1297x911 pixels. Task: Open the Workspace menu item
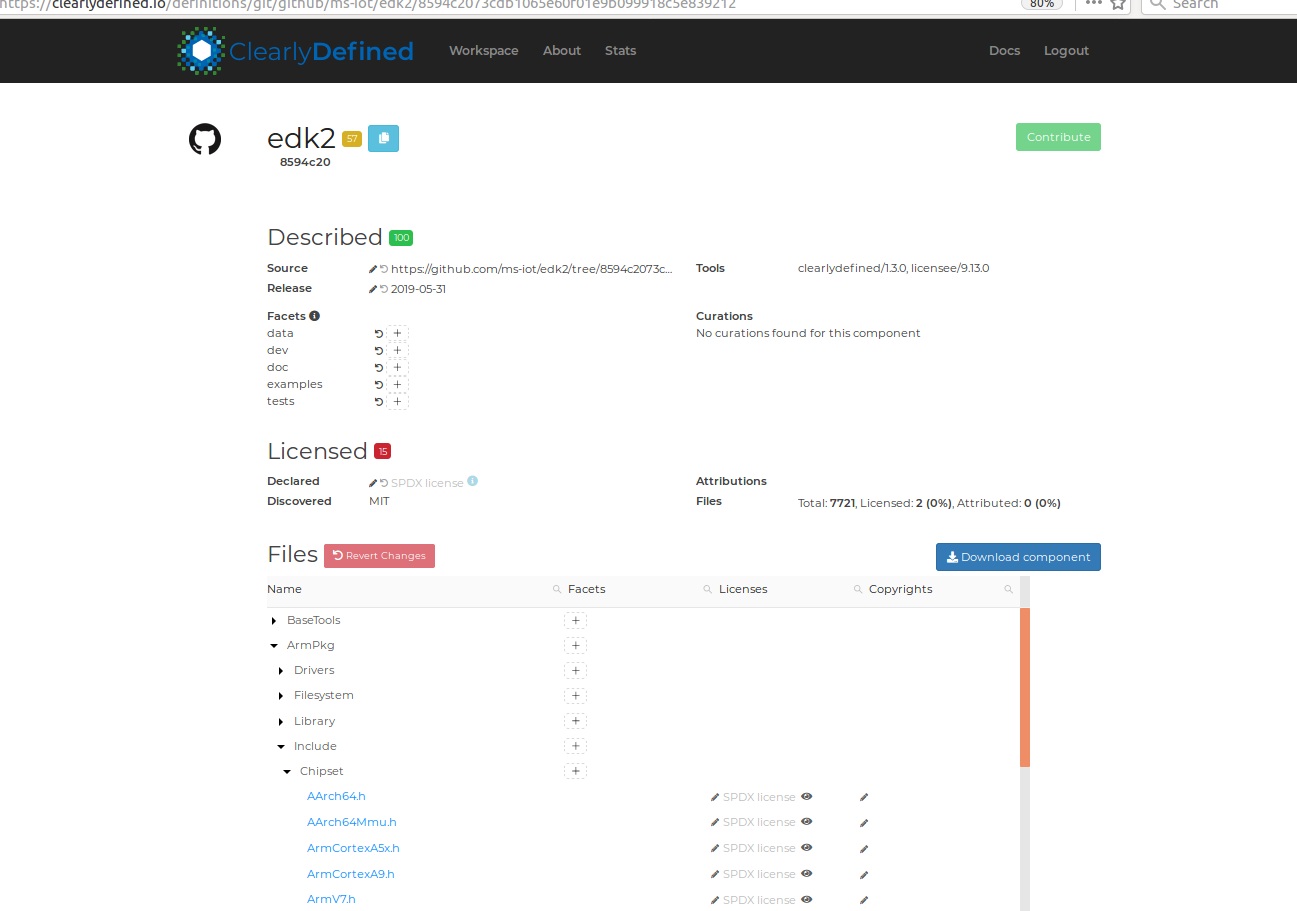pos(483,50)
